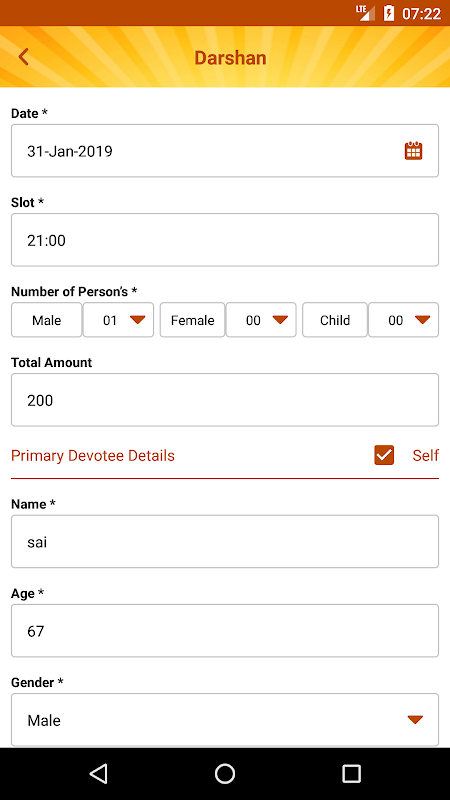
Task: Focus the Name field containing sai
Action: click(225, 541)
